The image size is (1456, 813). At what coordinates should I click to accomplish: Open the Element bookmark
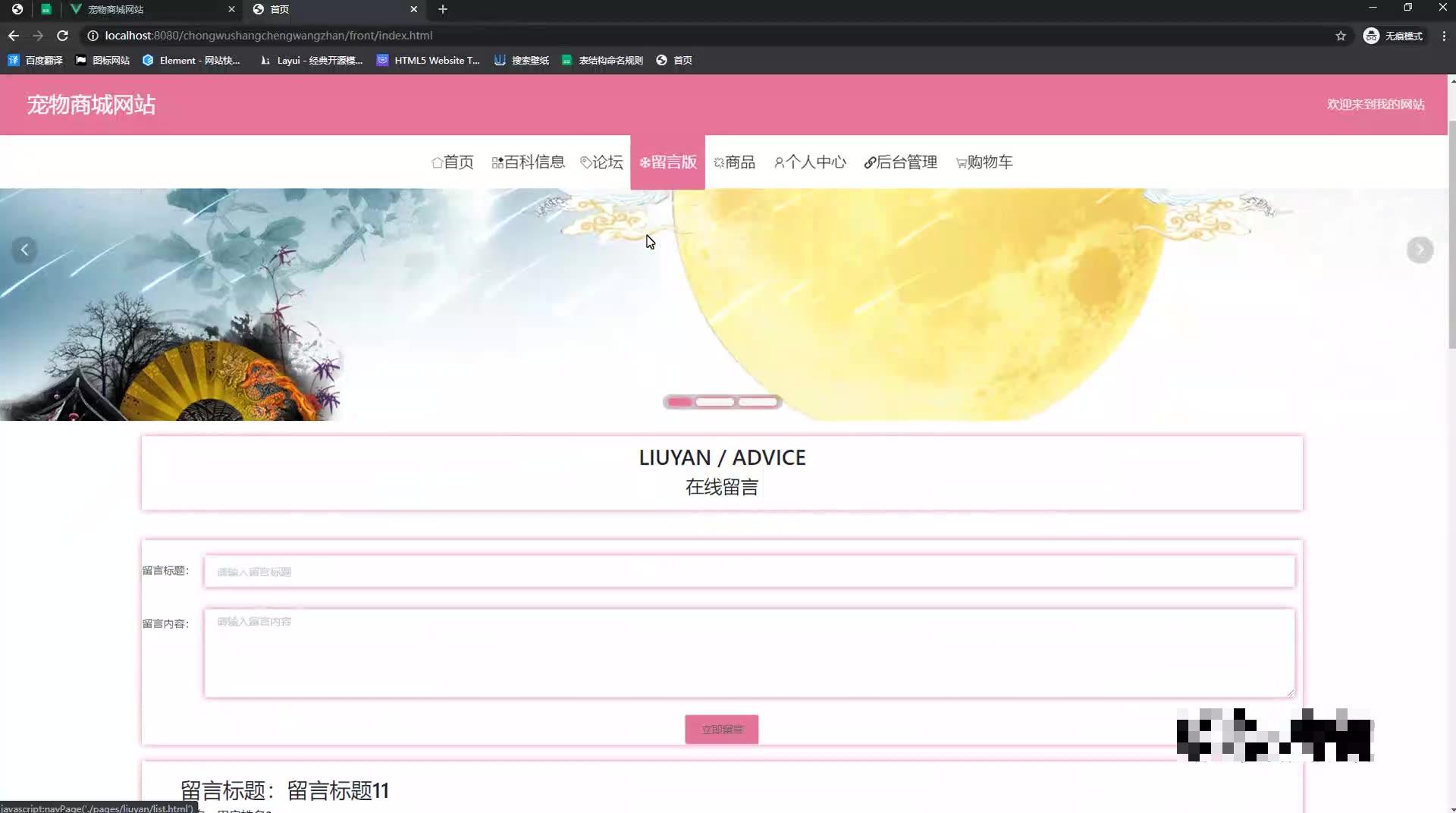click(191, 60)
